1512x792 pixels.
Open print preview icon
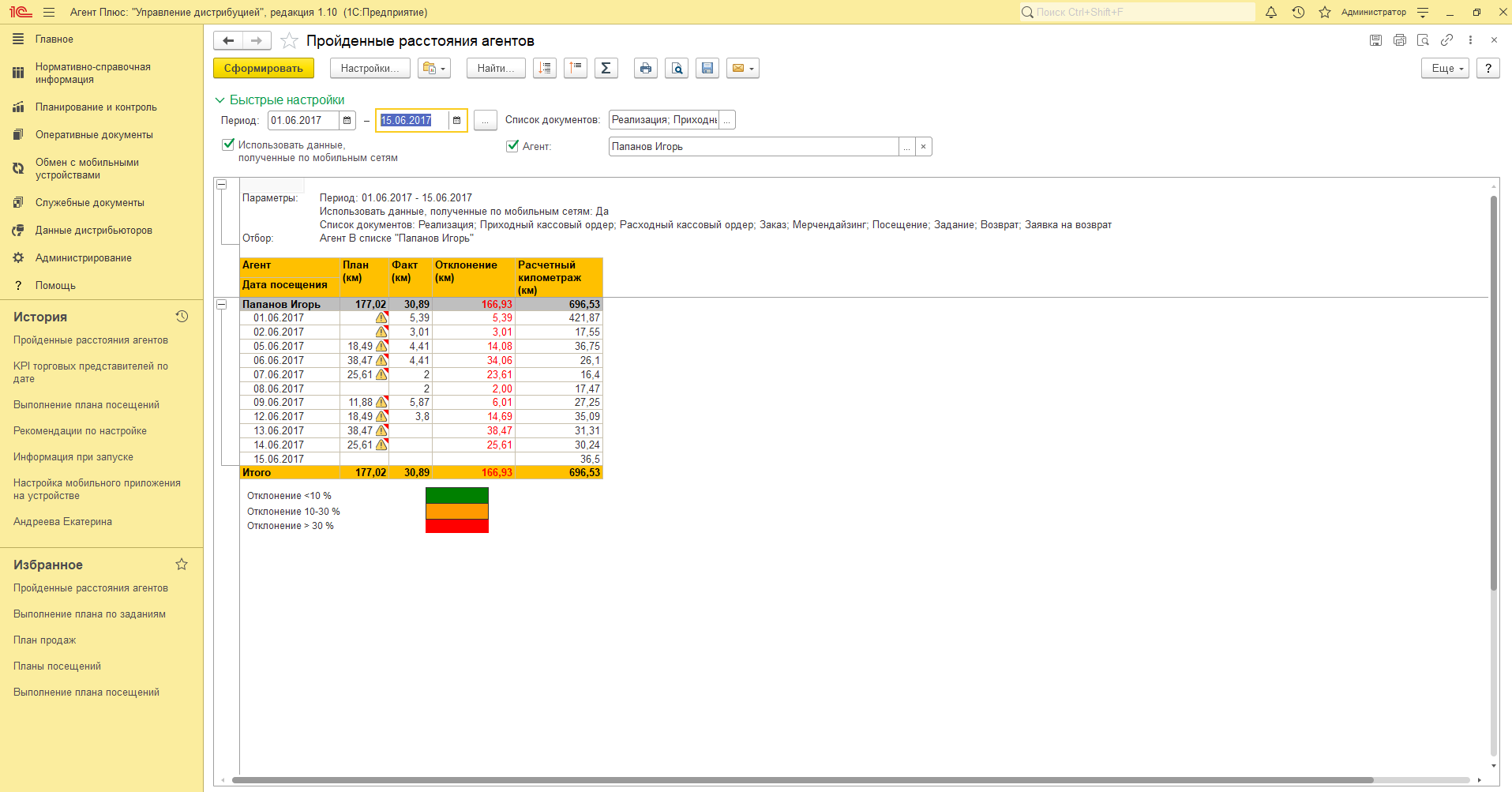(x=677, y=69)
